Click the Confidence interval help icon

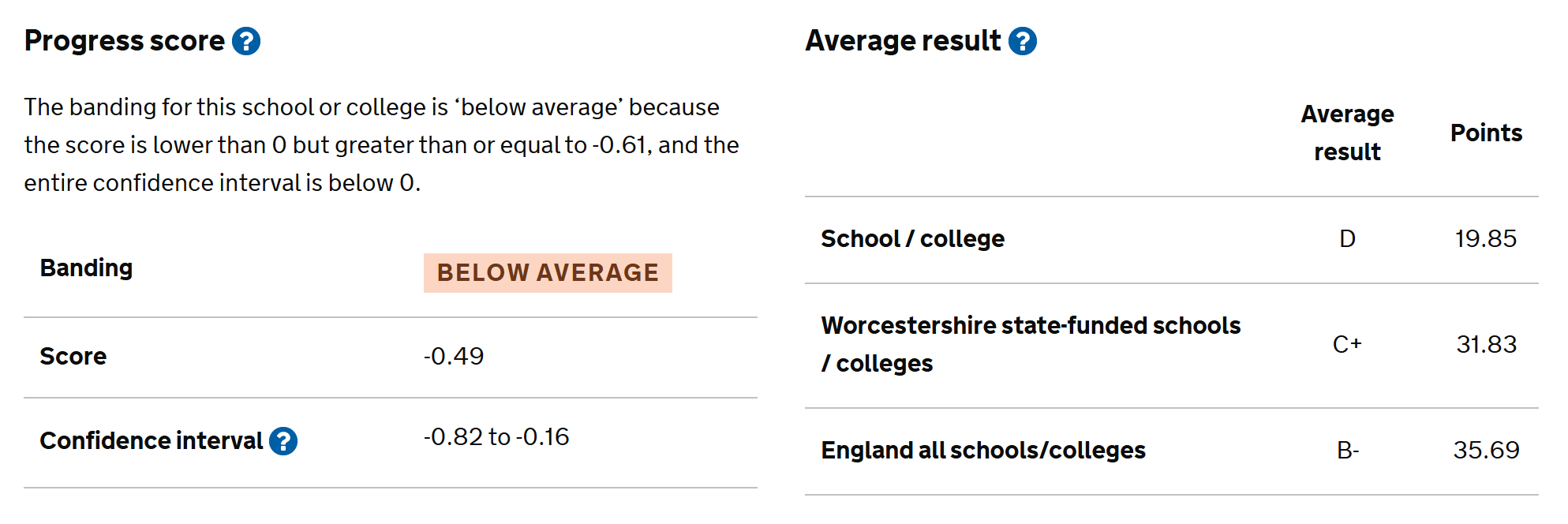[x=283, y=441]
